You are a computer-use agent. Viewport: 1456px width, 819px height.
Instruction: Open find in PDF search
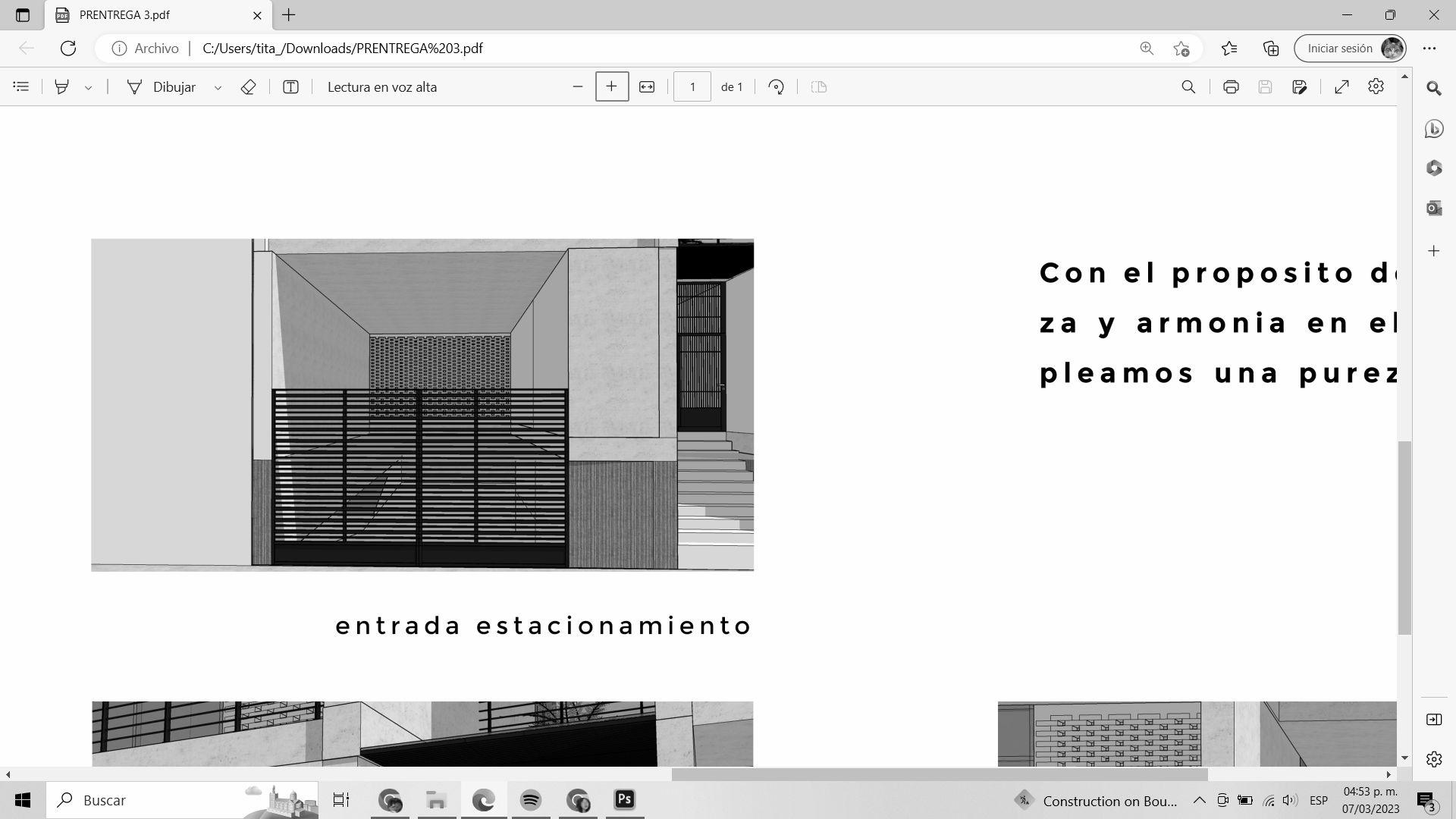pos(1188,87)
